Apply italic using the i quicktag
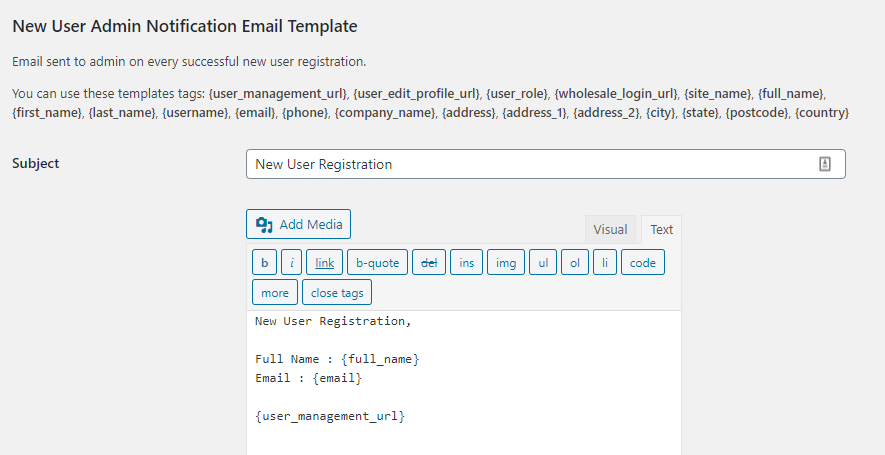Image resolution: width=885 pixels, height=455 pixels. tap(291, 263)
